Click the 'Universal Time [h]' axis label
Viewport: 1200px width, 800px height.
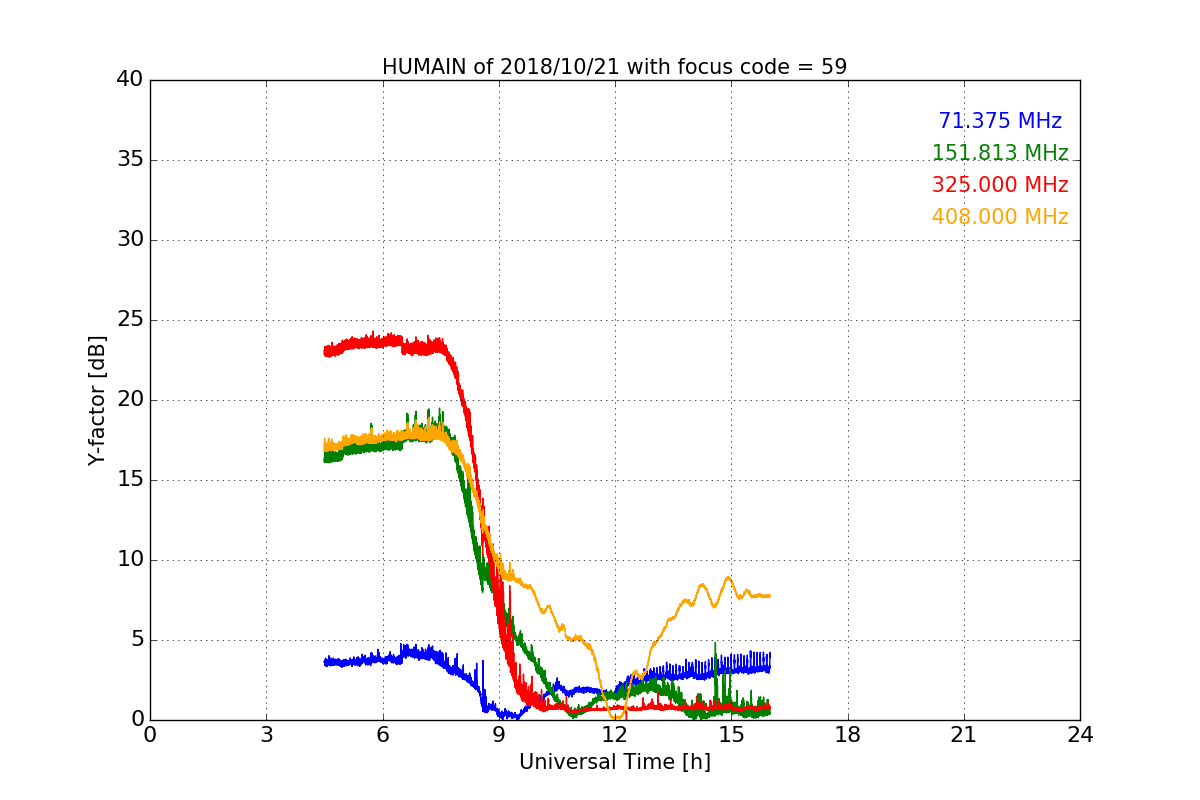click(614, 762)
